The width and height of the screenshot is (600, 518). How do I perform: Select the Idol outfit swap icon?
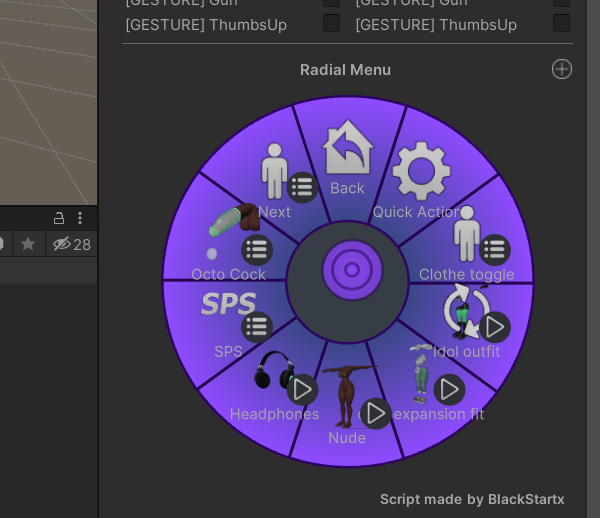point(466,312)
